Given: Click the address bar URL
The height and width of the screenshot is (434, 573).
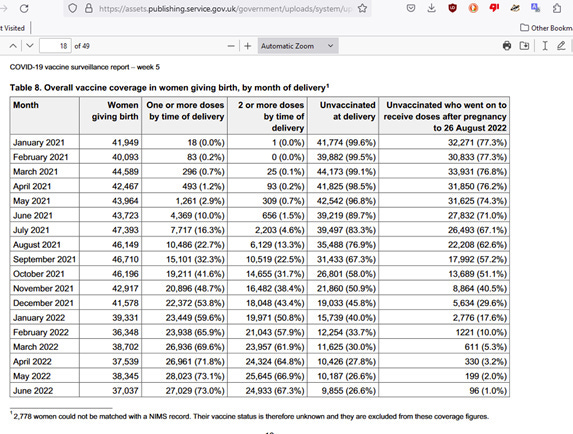Looking at the screenshot, I should (x=225, y=8).
